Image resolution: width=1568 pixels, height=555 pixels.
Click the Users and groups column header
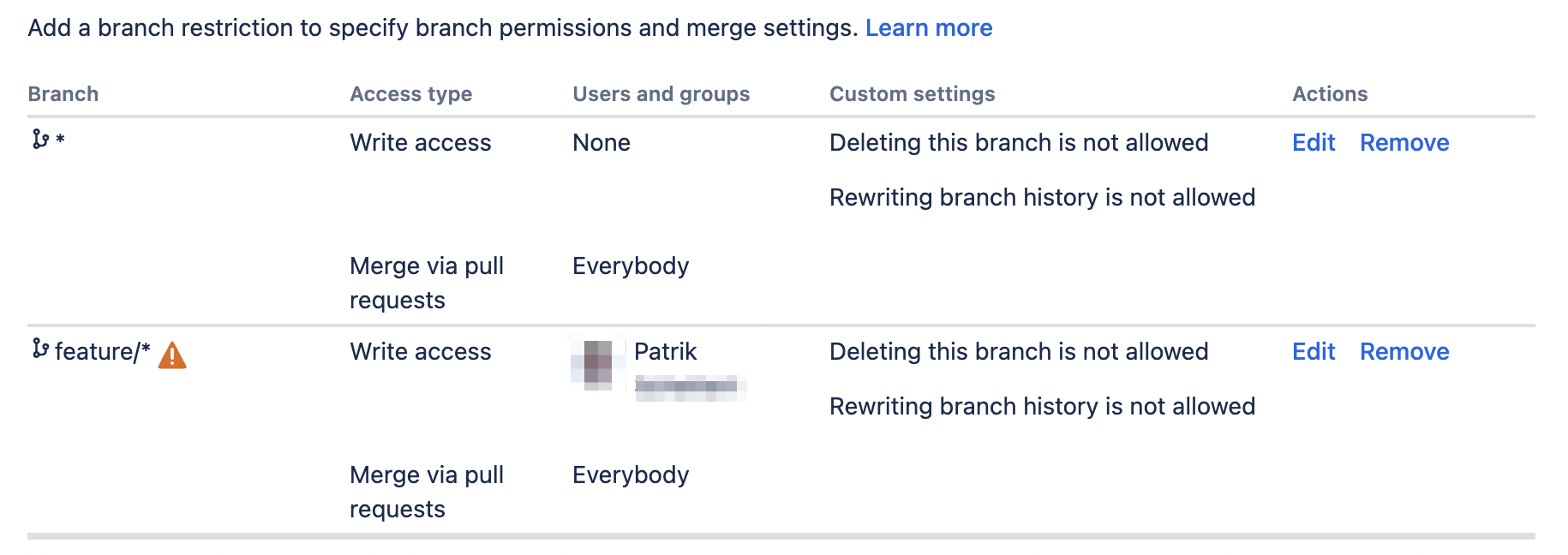pos(661,93)
